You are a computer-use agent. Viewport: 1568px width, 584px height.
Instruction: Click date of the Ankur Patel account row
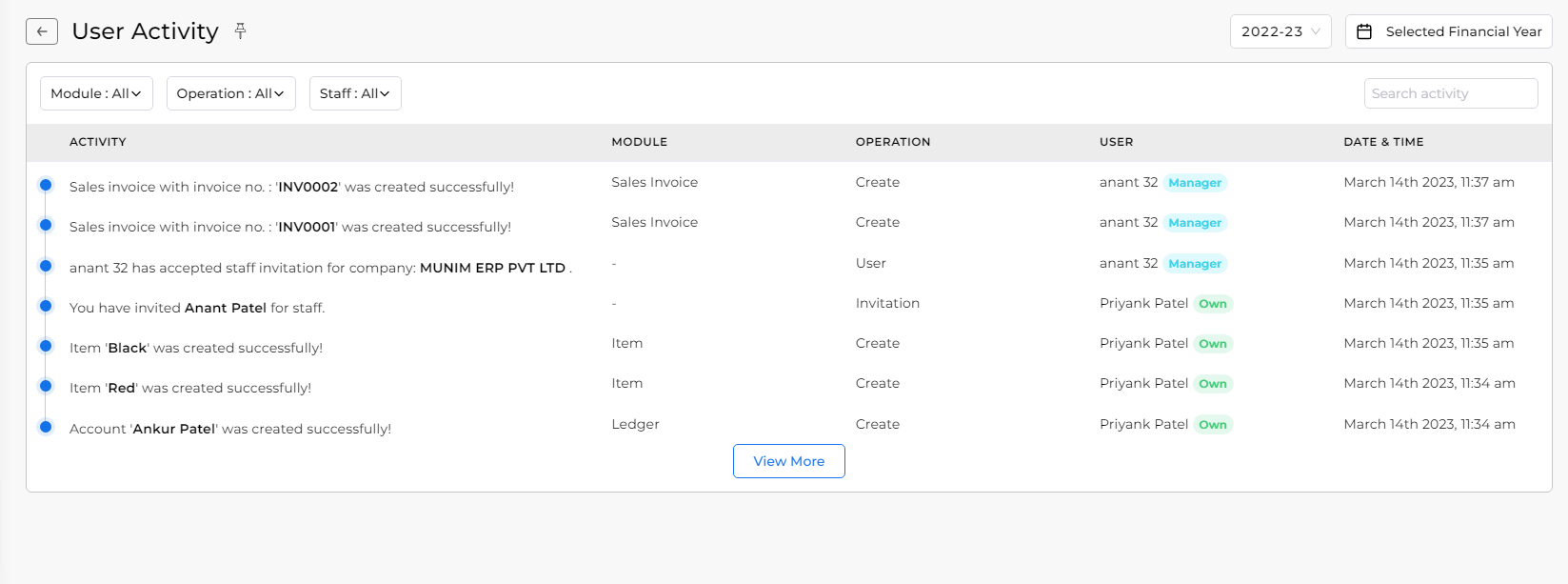[x=1429, y=424]
